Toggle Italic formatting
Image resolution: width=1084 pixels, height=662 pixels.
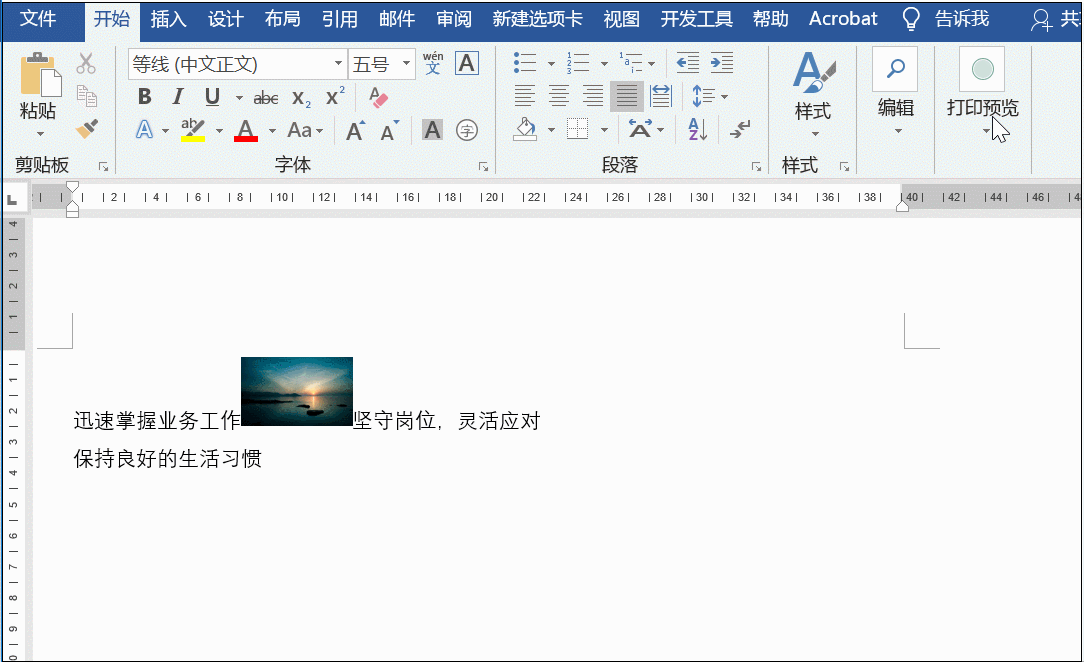pos(178,97)
